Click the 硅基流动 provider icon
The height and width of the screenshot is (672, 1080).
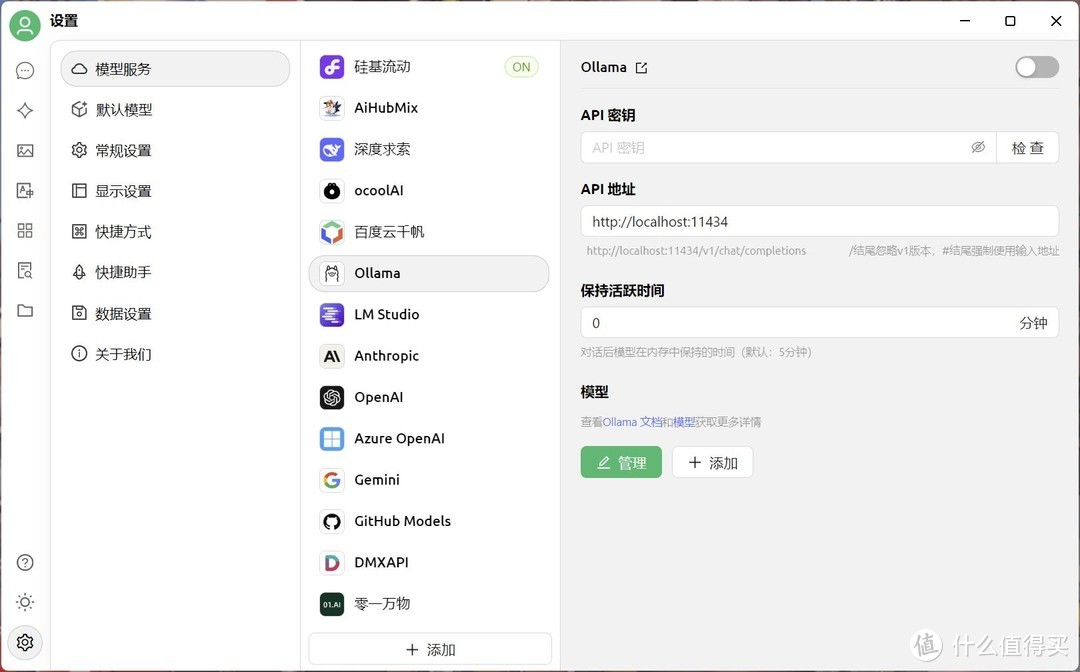pos(332,67)
